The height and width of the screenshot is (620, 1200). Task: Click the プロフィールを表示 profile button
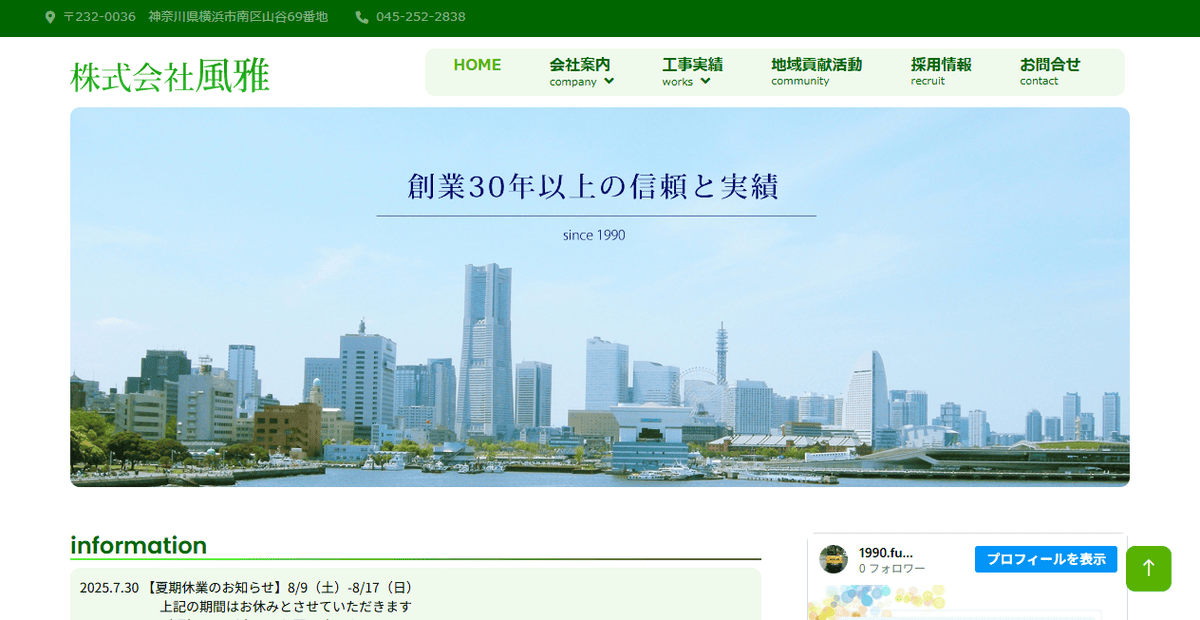pos(1045,559)
